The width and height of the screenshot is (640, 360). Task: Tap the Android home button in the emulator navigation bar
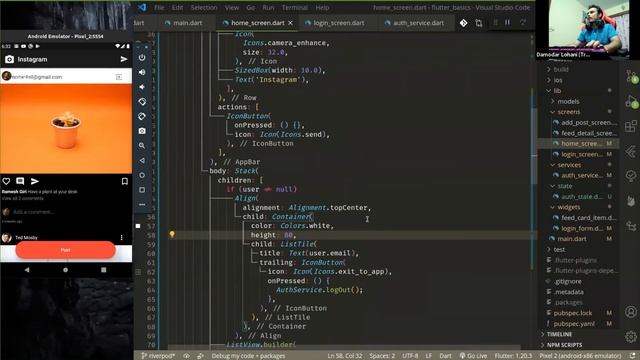coord(65,269)
